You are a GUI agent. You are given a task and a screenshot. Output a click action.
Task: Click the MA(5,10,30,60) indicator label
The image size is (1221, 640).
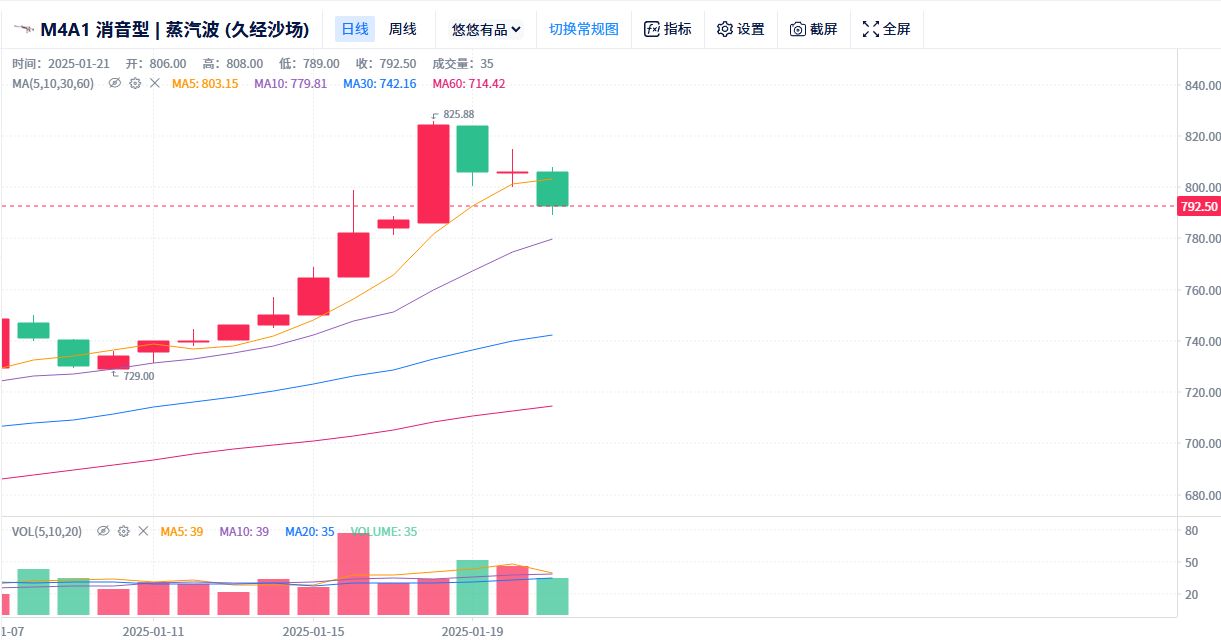pos(53,83)
